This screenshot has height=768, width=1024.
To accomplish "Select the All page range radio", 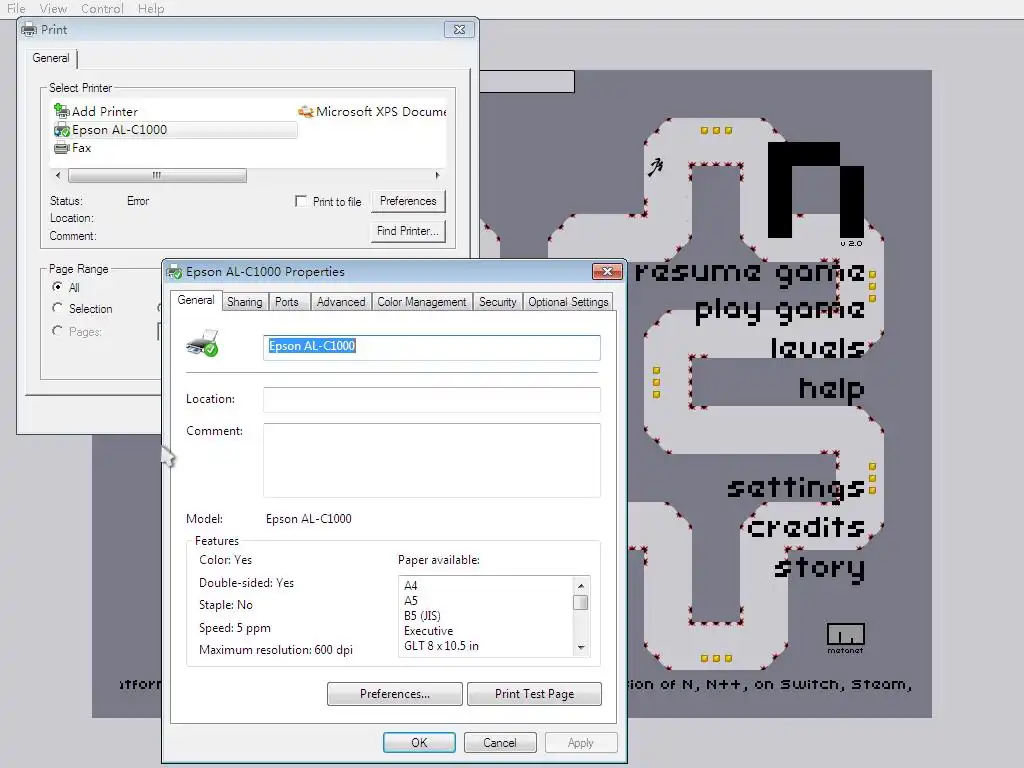I will point(57,287).
